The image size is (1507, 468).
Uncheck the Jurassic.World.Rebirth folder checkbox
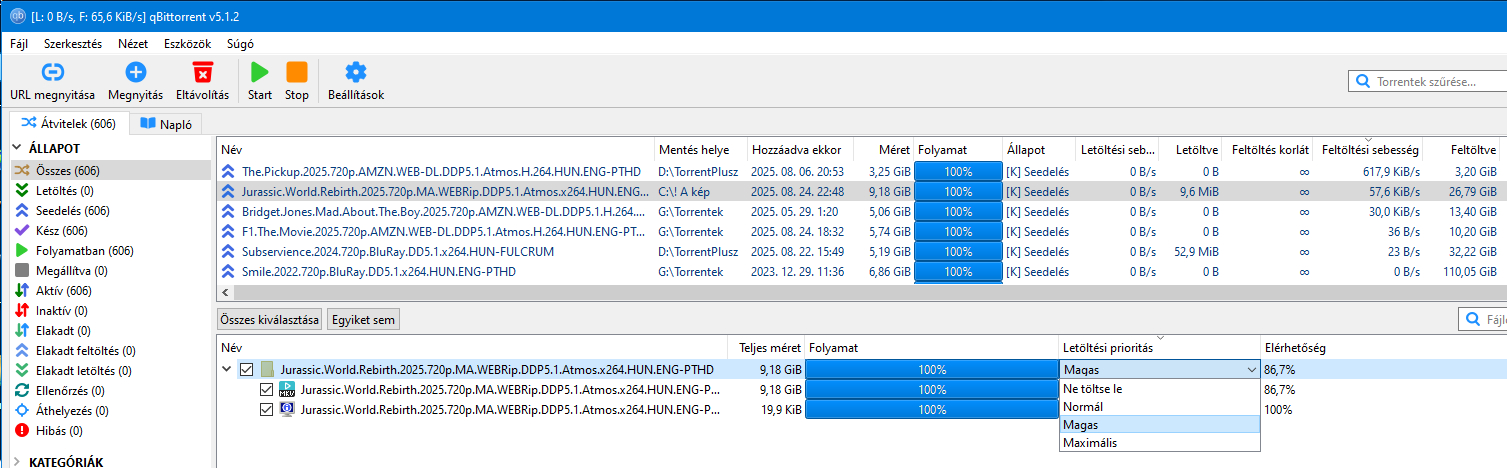tap(247, 369)
